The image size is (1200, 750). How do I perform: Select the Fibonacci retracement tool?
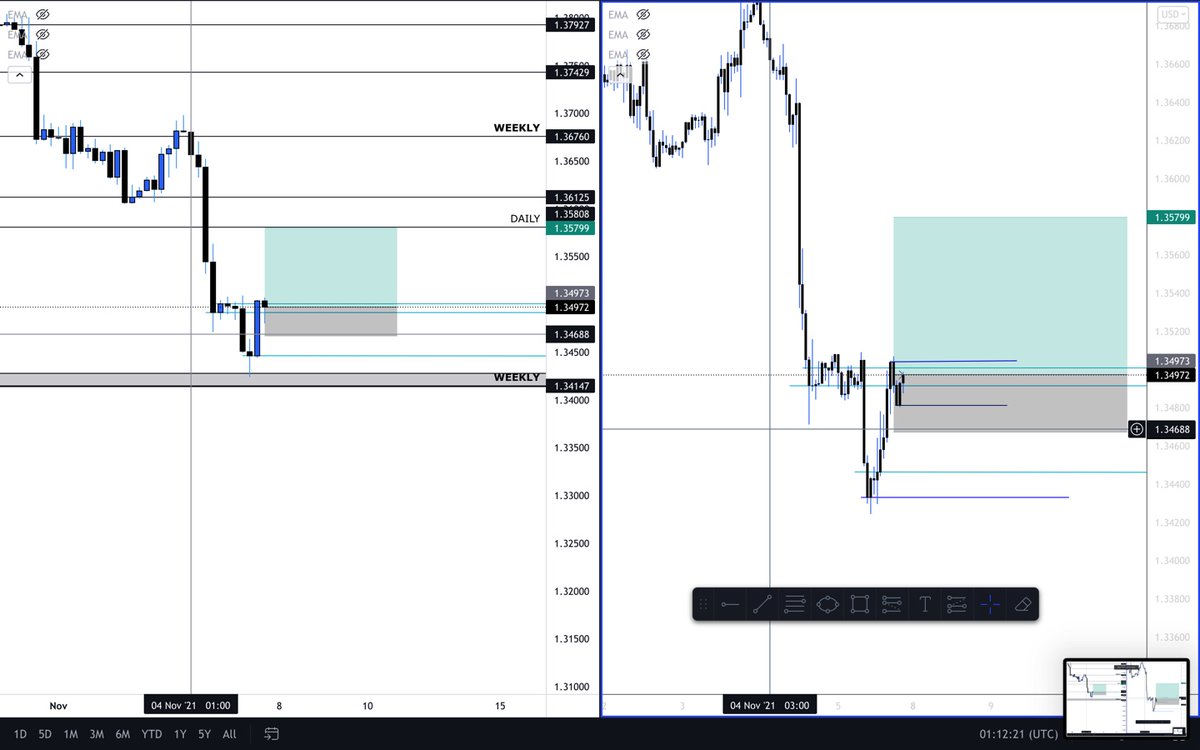coord(795,604)
